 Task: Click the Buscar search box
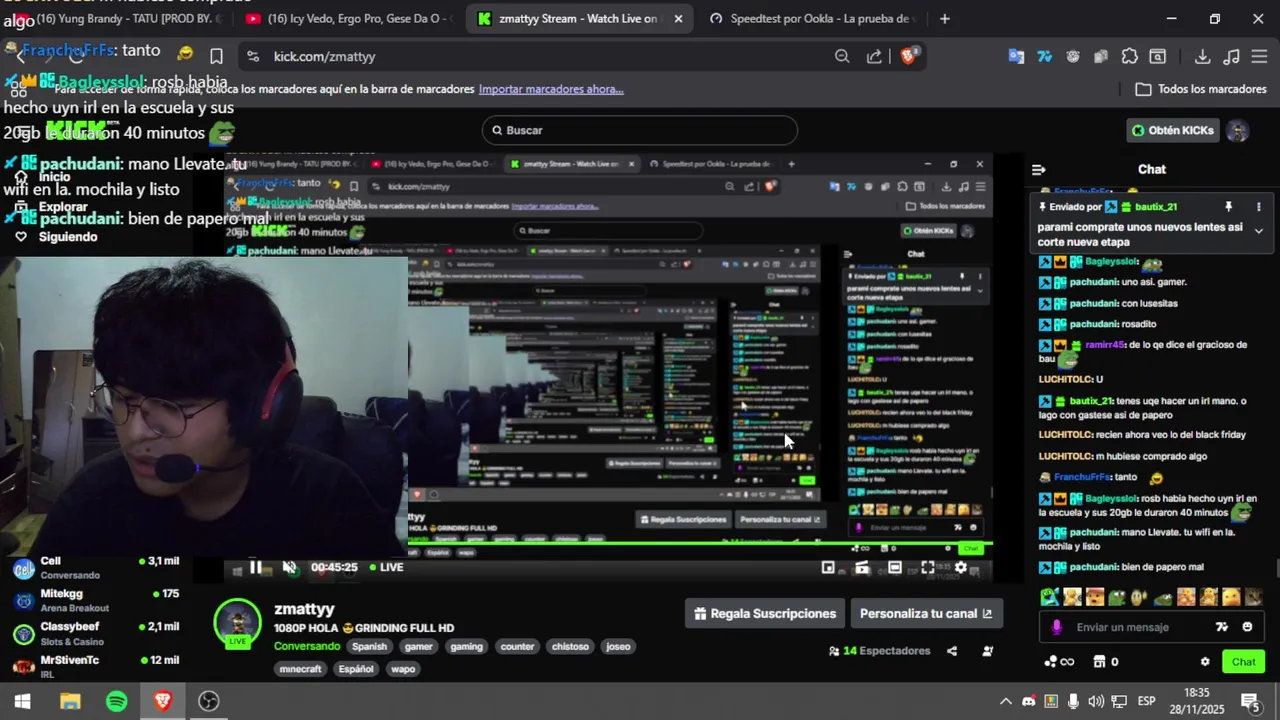point(640,130)
